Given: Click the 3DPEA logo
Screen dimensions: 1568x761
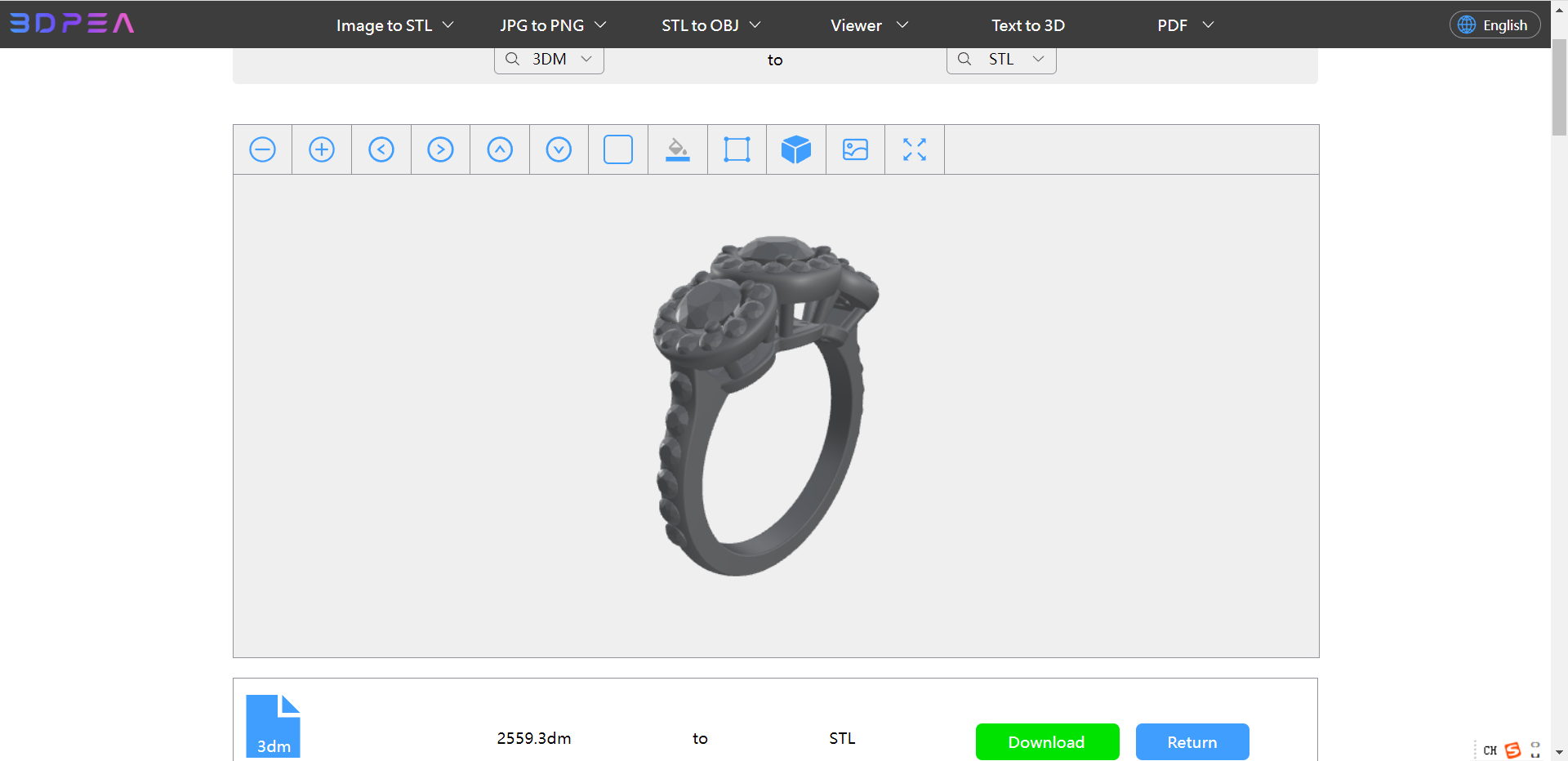Looking at the screenshot, I should [x=72, y=23].
